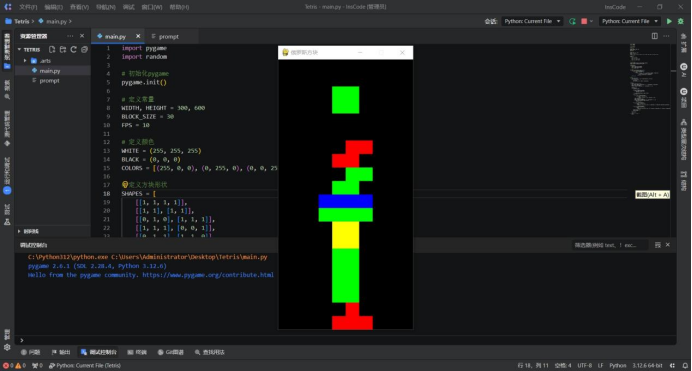The image size is (692, 371).
Task: Click the notification bell in status bar
Action: (x=685, y=365)
